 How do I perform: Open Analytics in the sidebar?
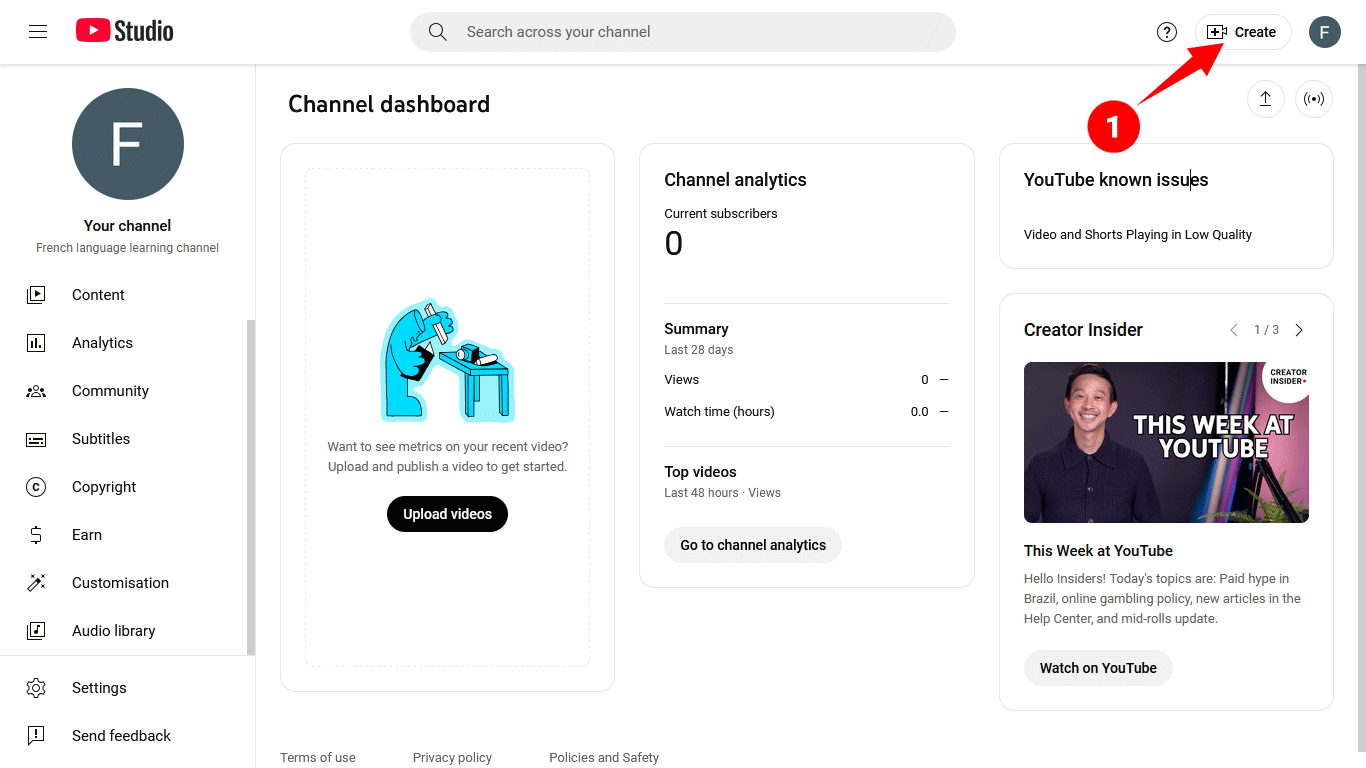pos(102,343)
